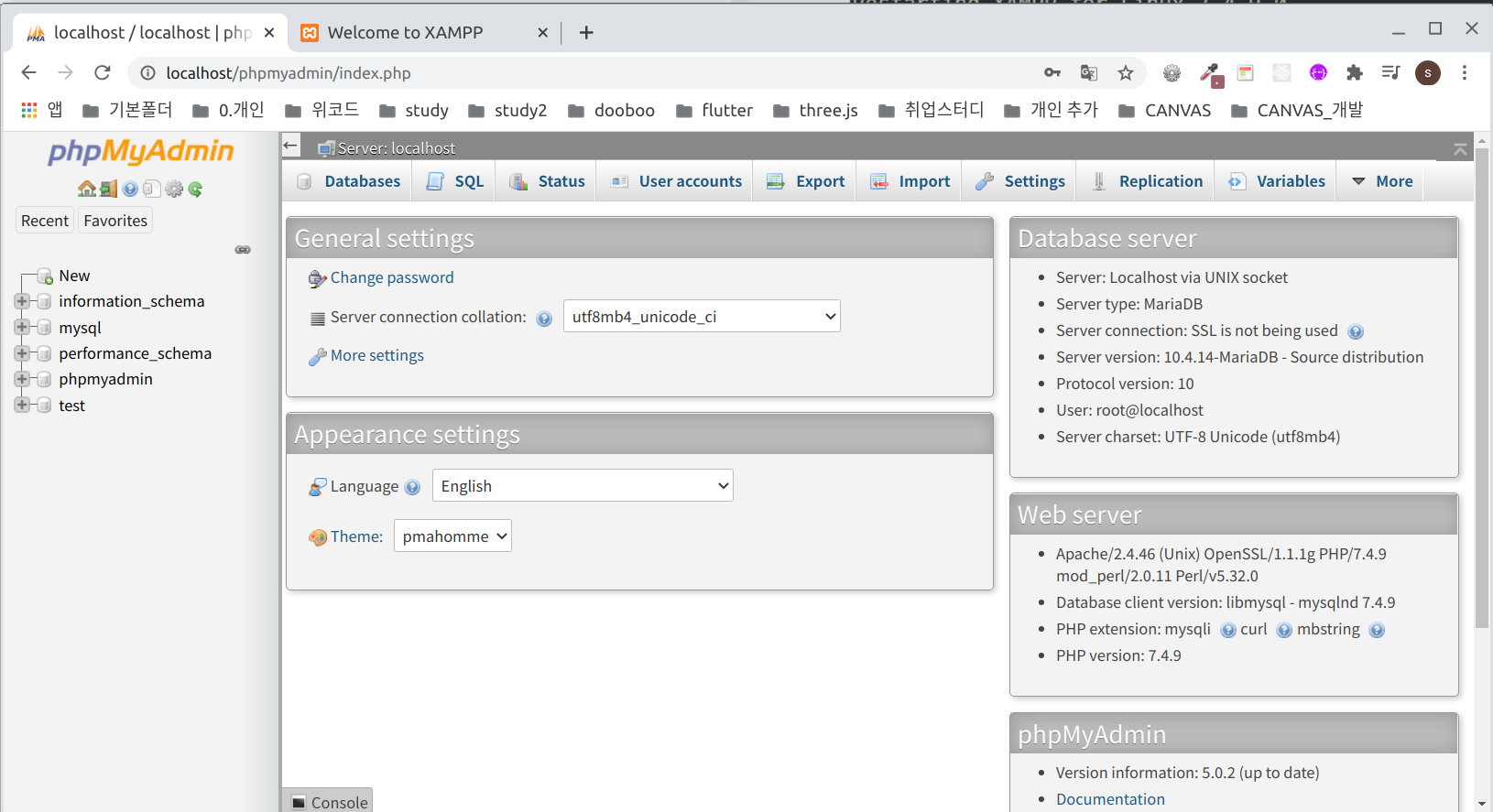Open the More menu in top navigation

coord(1383,181)
